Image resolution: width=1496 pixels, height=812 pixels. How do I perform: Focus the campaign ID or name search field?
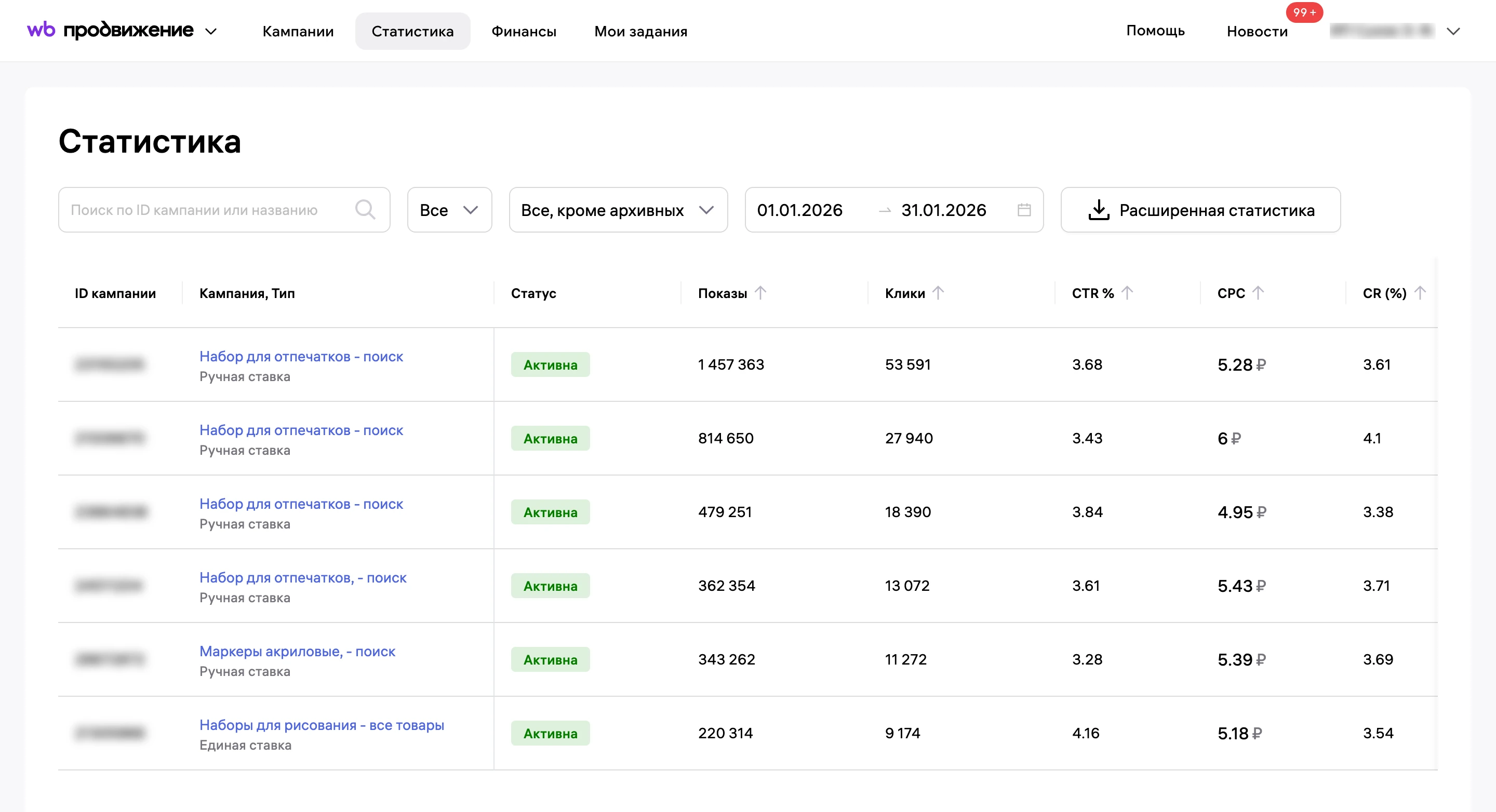tap(224, 210)
